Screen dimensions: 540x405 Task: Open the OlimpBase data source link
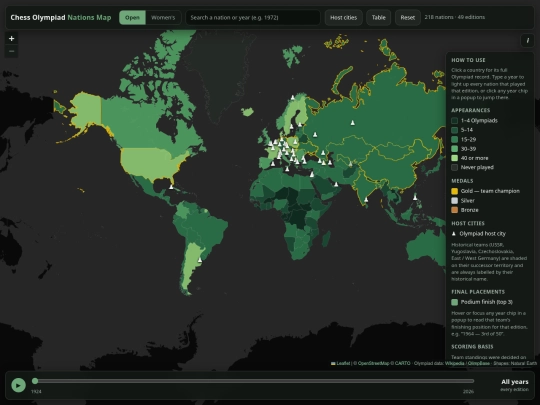coord(479,363)
